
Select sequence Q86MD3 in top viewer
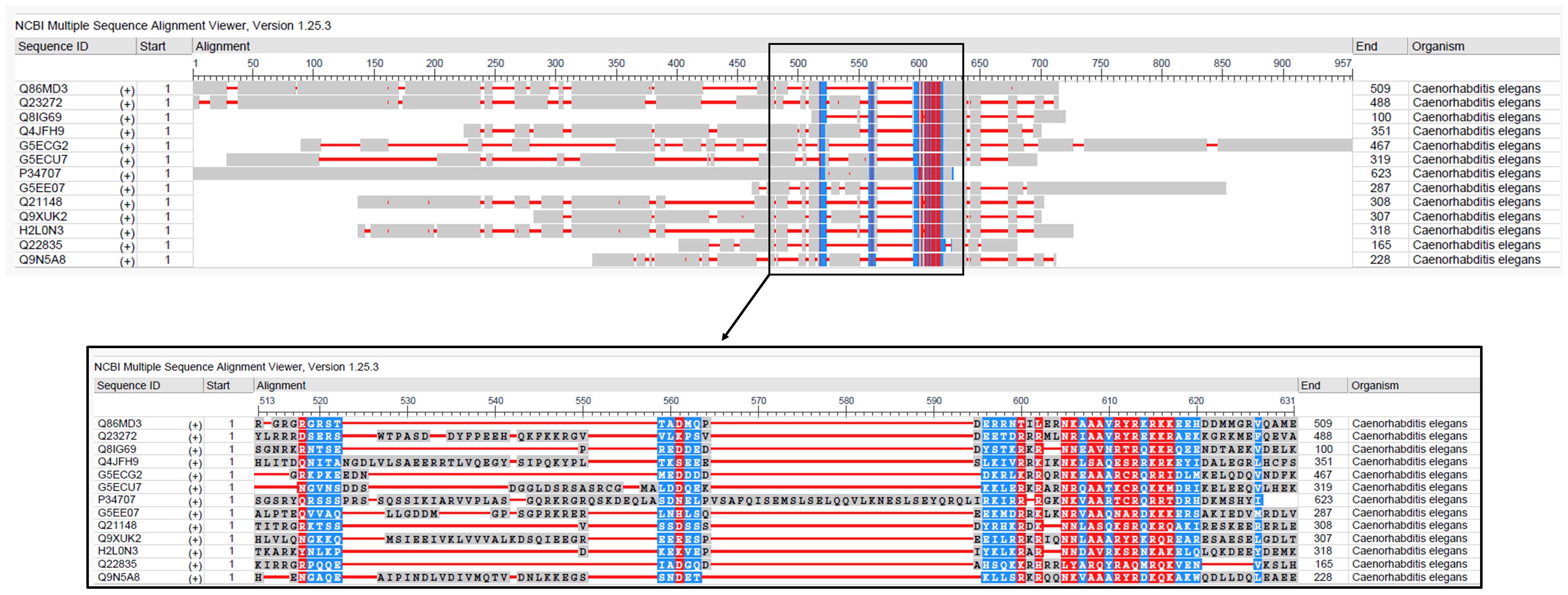click(44, 89)
